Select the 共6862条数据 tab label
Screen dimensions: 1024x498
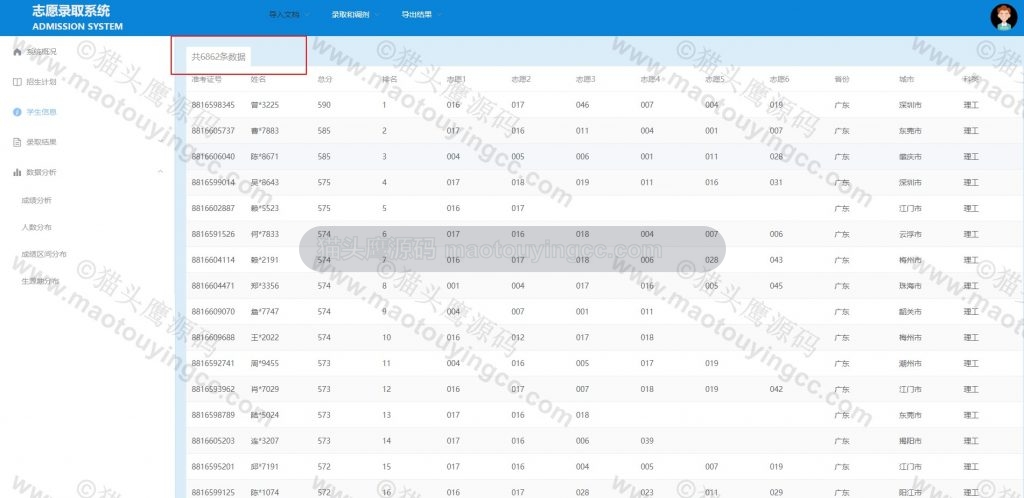pyautogui.click(x=219, y=57)
